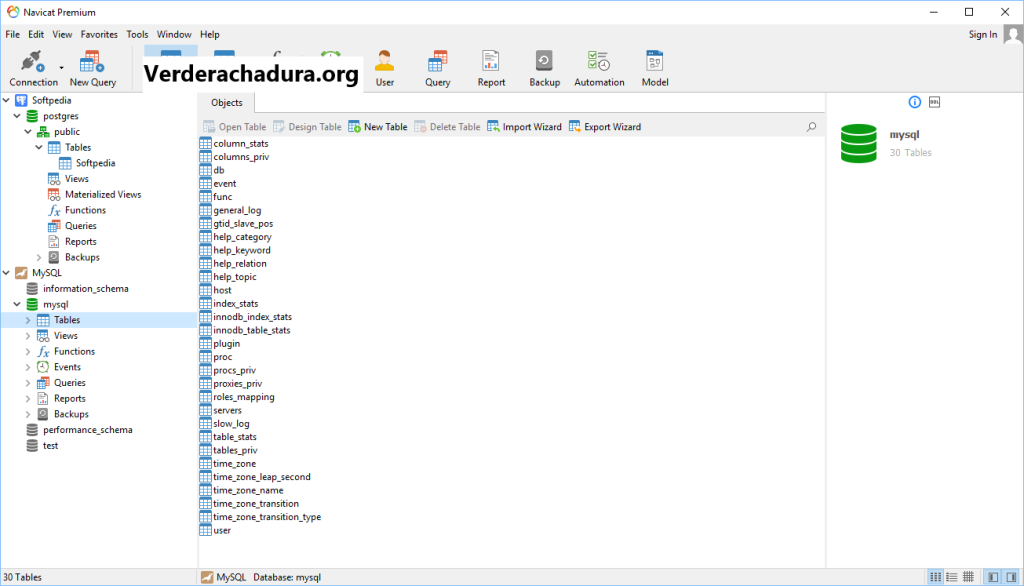Select the Objects tab
Image resolution: width=1024 pixels, height=586 pixels.
coord(227,103)
